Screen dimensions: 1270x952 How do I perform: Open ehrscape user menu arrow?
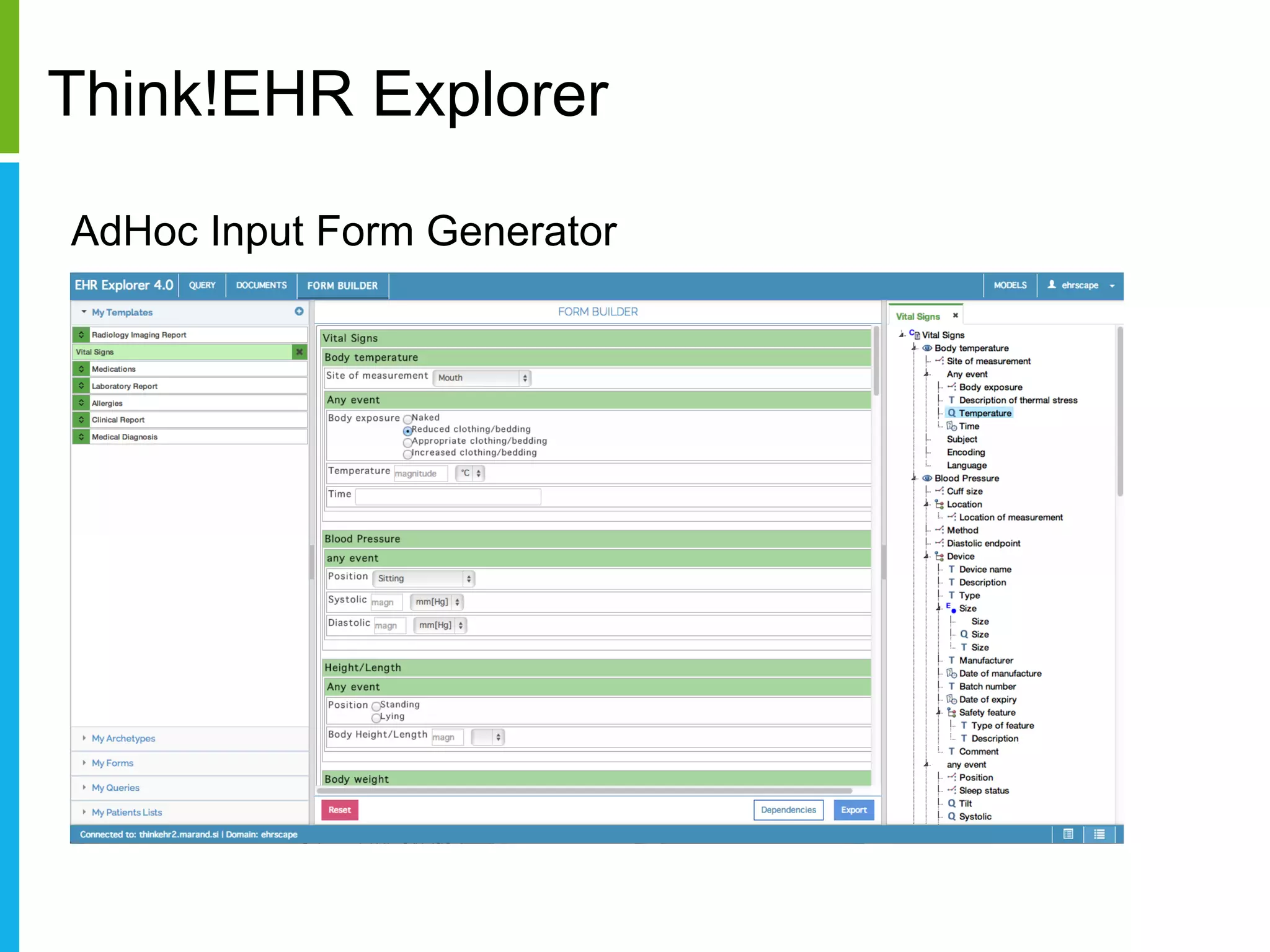[1112, 286]
